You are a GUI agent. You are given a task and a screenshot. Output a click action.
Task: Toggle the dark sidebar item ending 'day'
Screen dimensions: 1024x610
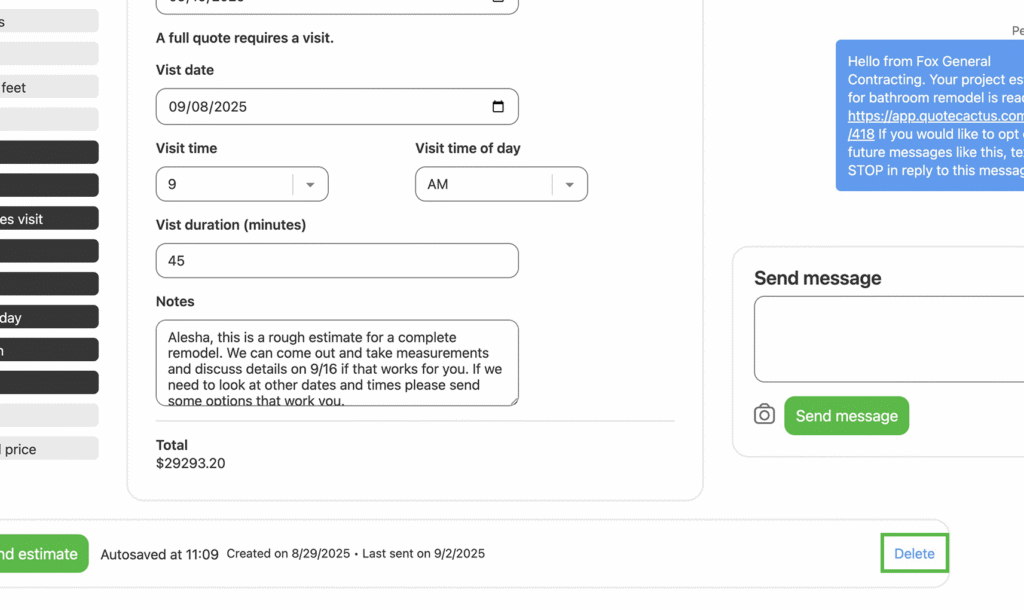click(x=48, y=318)
